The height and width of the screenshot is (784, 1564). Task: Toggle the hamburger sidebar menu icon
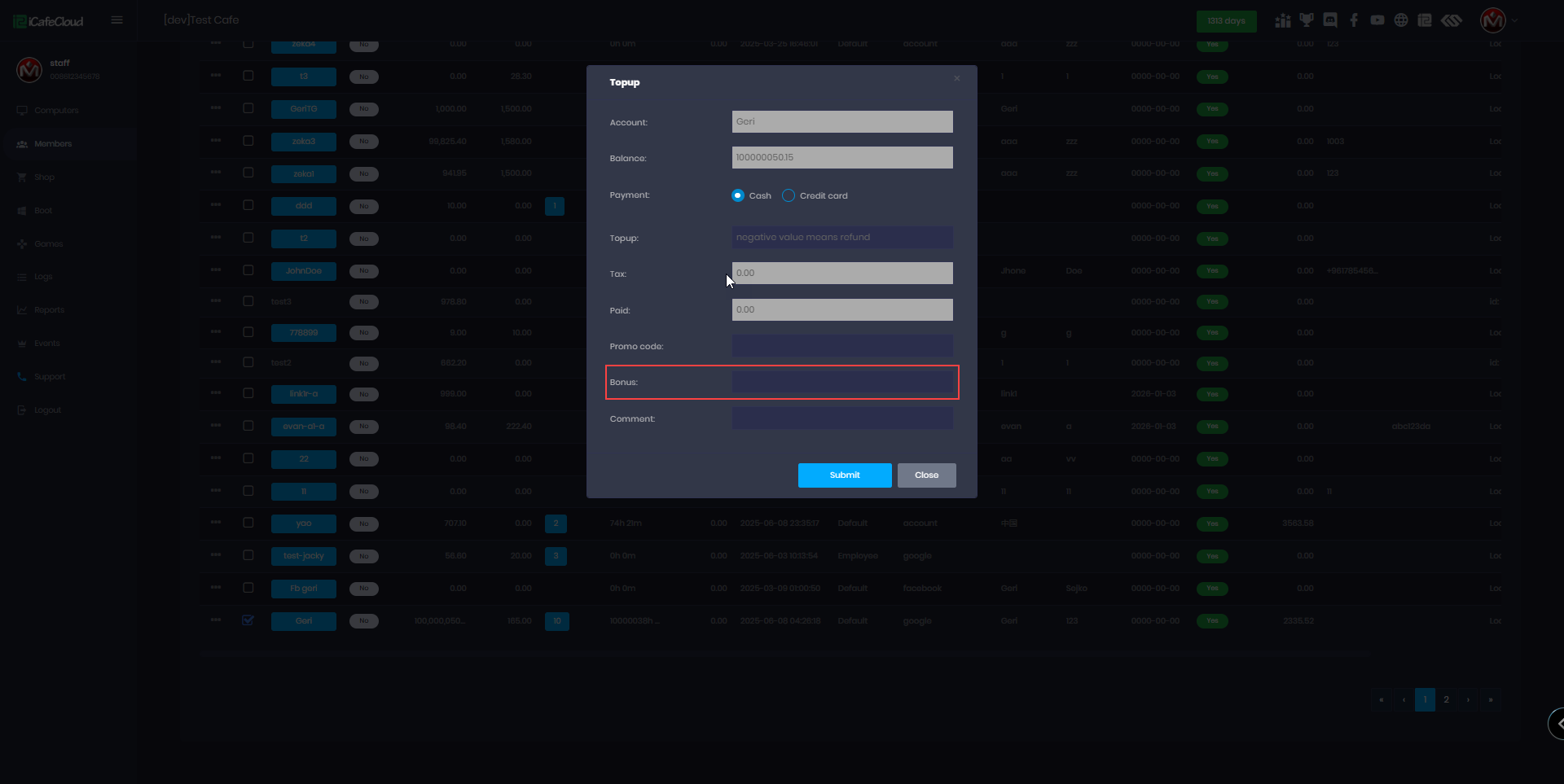[x=117, y=20]
